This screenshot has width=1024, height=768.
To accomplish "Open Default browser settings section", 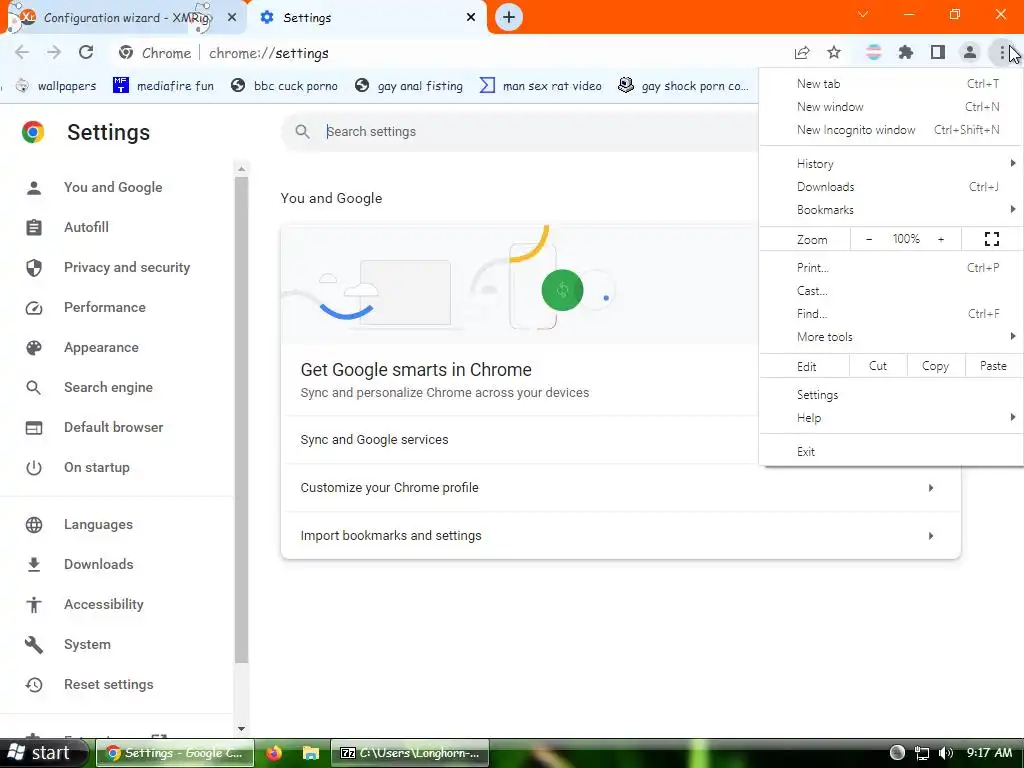I will click(114, 427).
